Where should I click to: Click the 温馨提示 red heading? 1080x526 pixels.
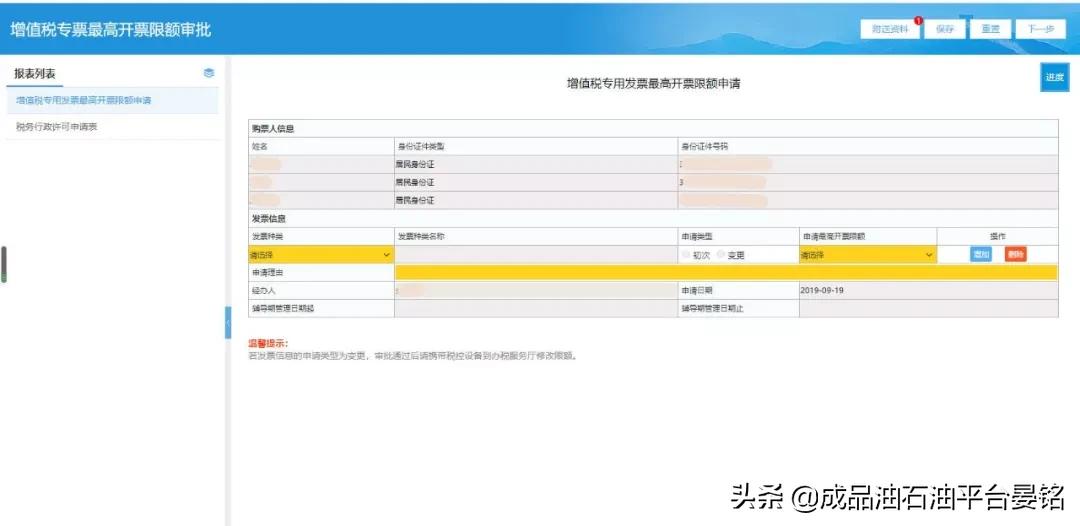click(x=269, y=343)
